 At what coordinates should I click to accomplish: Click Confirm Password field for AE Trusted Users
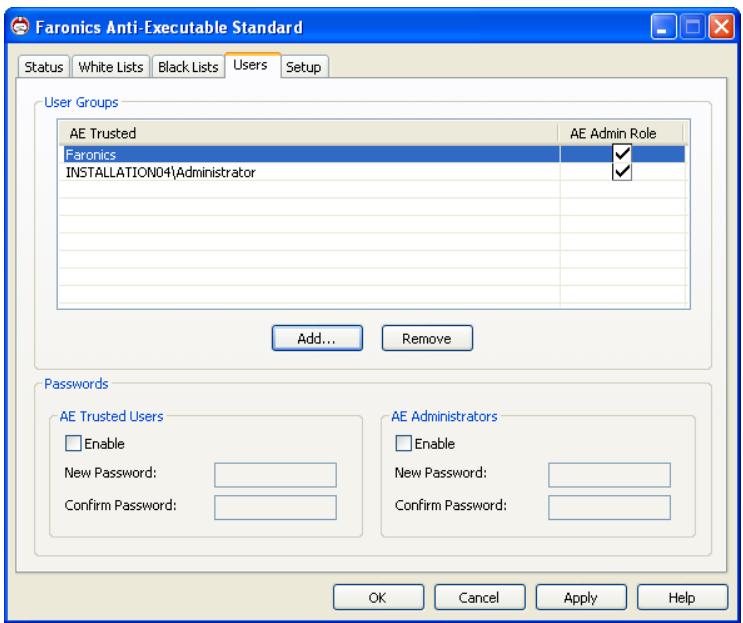[275, 507]
